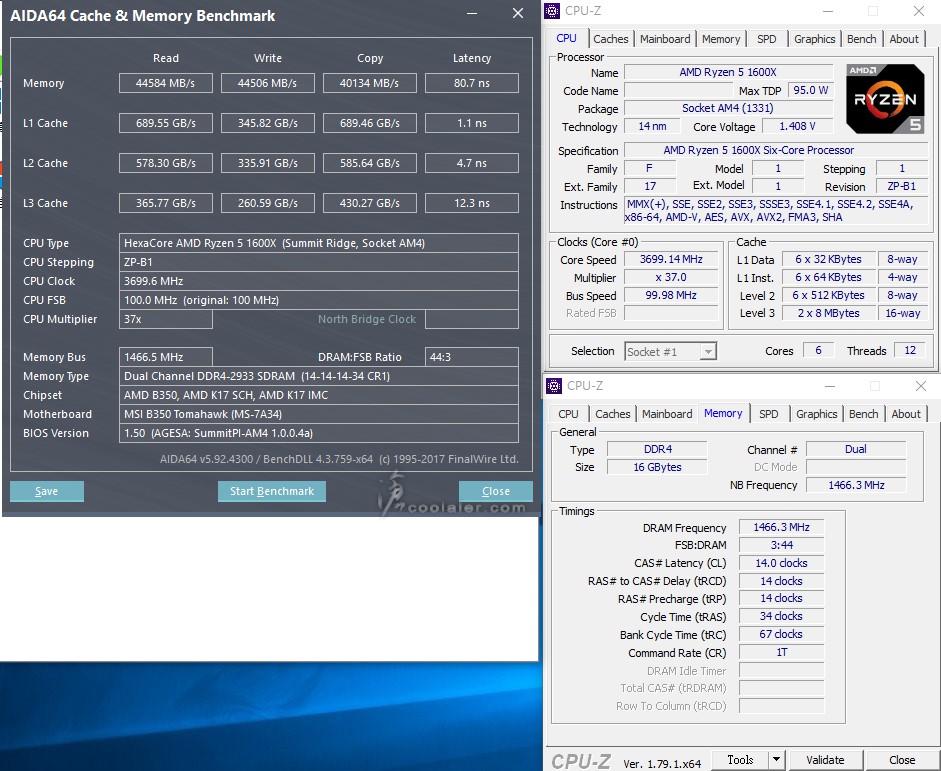This screenshot has height=771, width=941.
Task: Click the Level 3 cache value 2 x 8 MBytes
Action: (x=828, y=313)
